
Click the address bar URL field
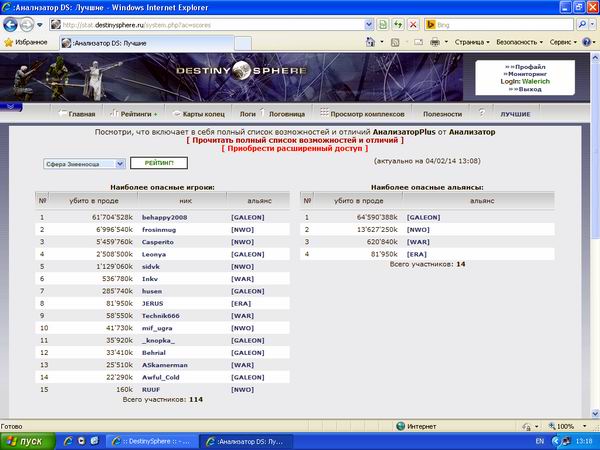coord(207,25)
